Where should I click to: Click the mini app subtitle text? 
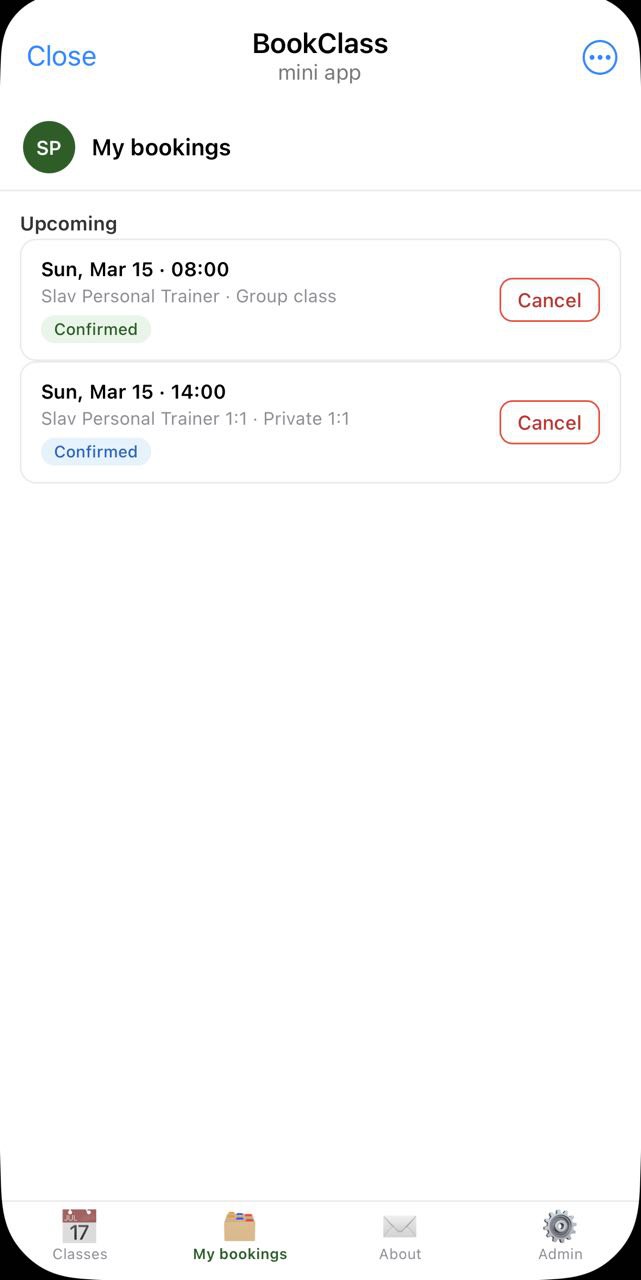click(320, 71)
